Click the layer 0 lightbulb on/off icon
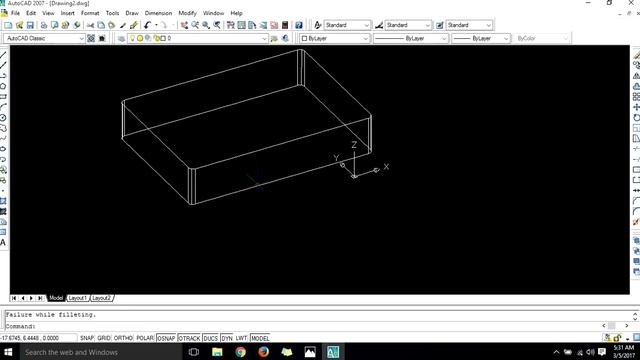The width and height of the screenshot is (640, 360). (x=132, y=38)
